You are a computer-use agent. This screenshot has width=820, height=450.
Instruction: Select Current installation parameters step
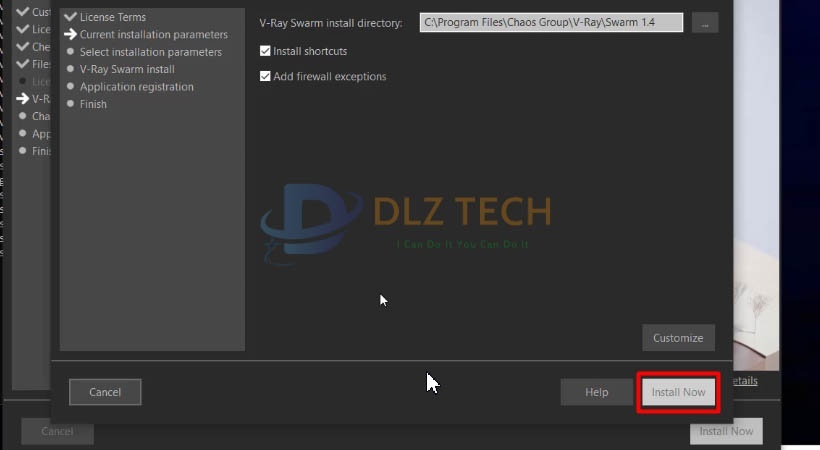[x=154, y=35]
